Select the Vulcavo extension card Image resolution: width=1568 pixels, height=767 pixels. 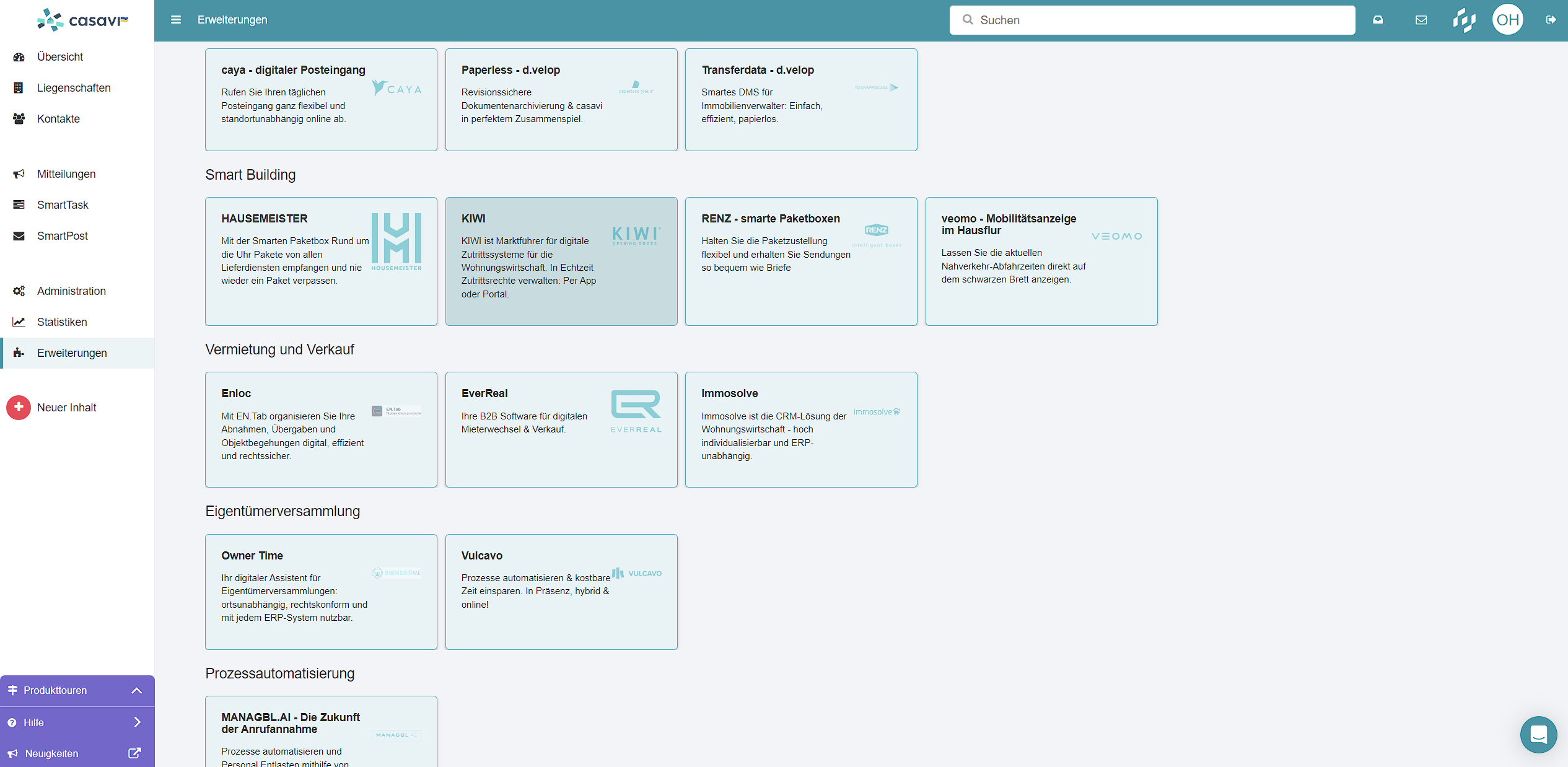pos(561,591)
